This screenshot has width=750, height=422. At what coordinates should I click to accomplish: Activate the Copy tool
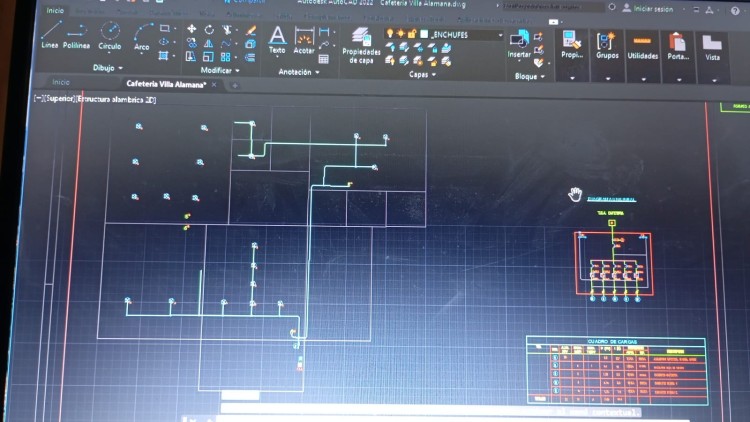point(191,43)
